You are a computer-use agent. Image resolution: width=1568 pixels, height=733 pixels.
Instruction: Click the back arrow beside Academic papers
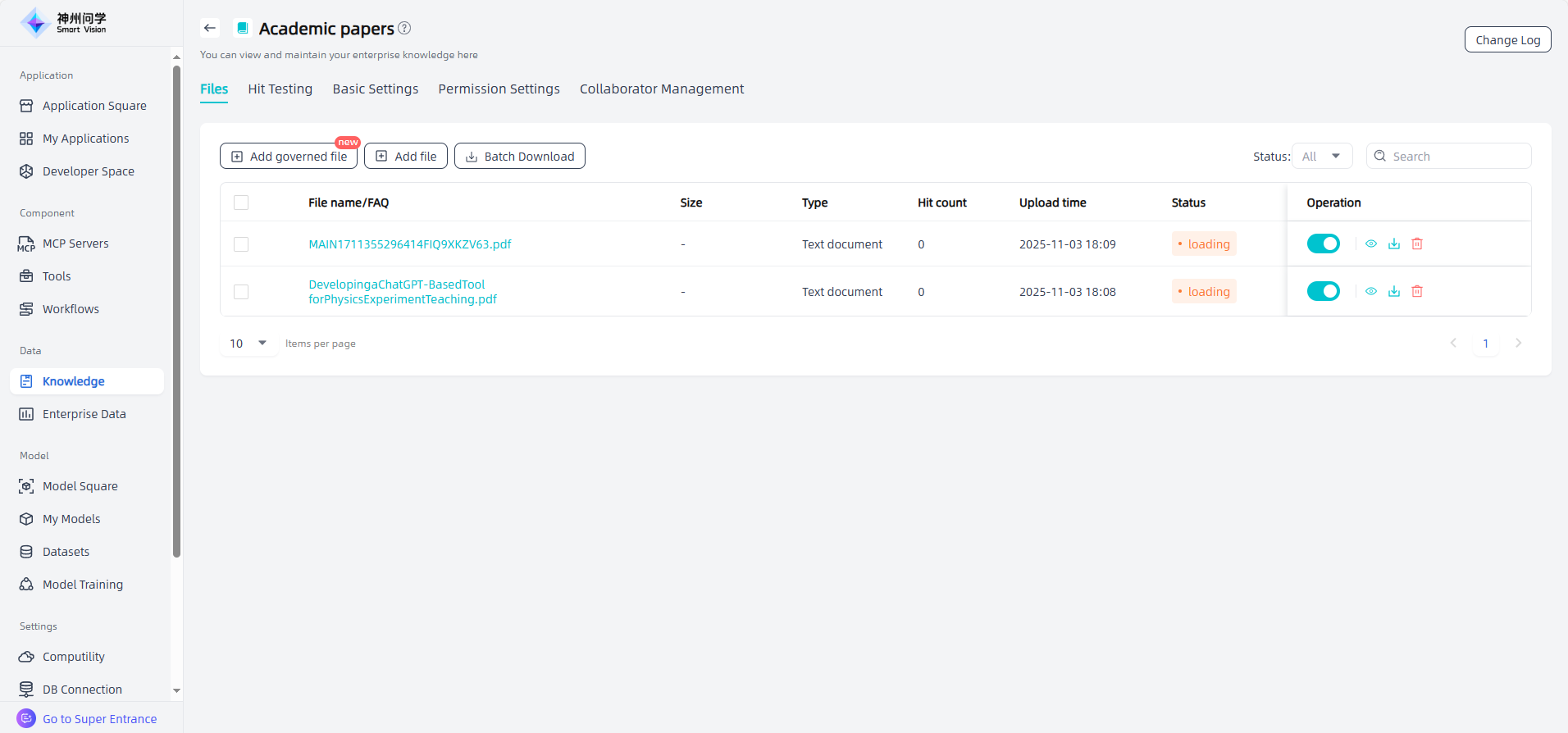tap(210, 28)
